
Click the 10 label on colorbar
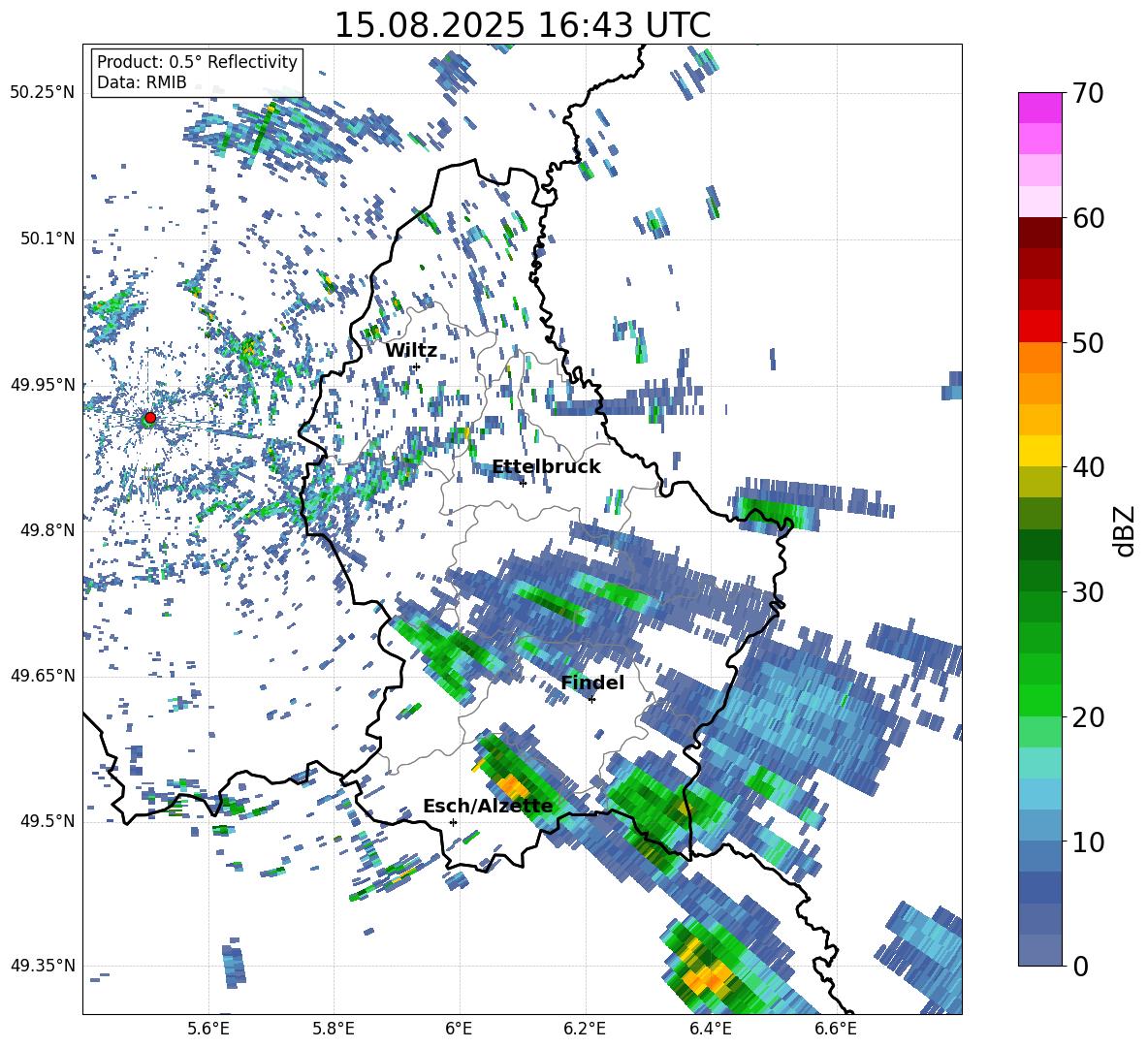[x=1087, y=842]
